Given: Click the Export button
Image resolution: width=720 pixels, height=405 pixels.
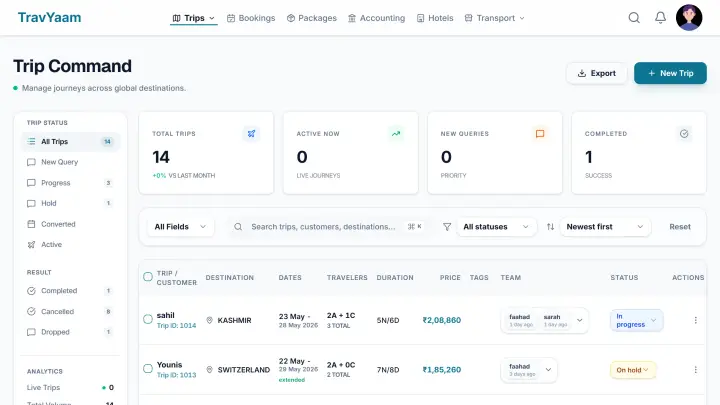Looking at the screenshot, I should (x=596, y=73).
